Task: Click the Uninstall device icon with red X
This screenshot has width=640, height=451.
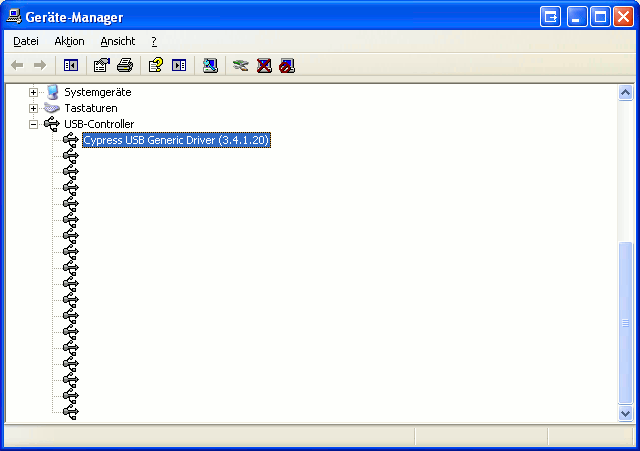Action: [x=264, y=65]
